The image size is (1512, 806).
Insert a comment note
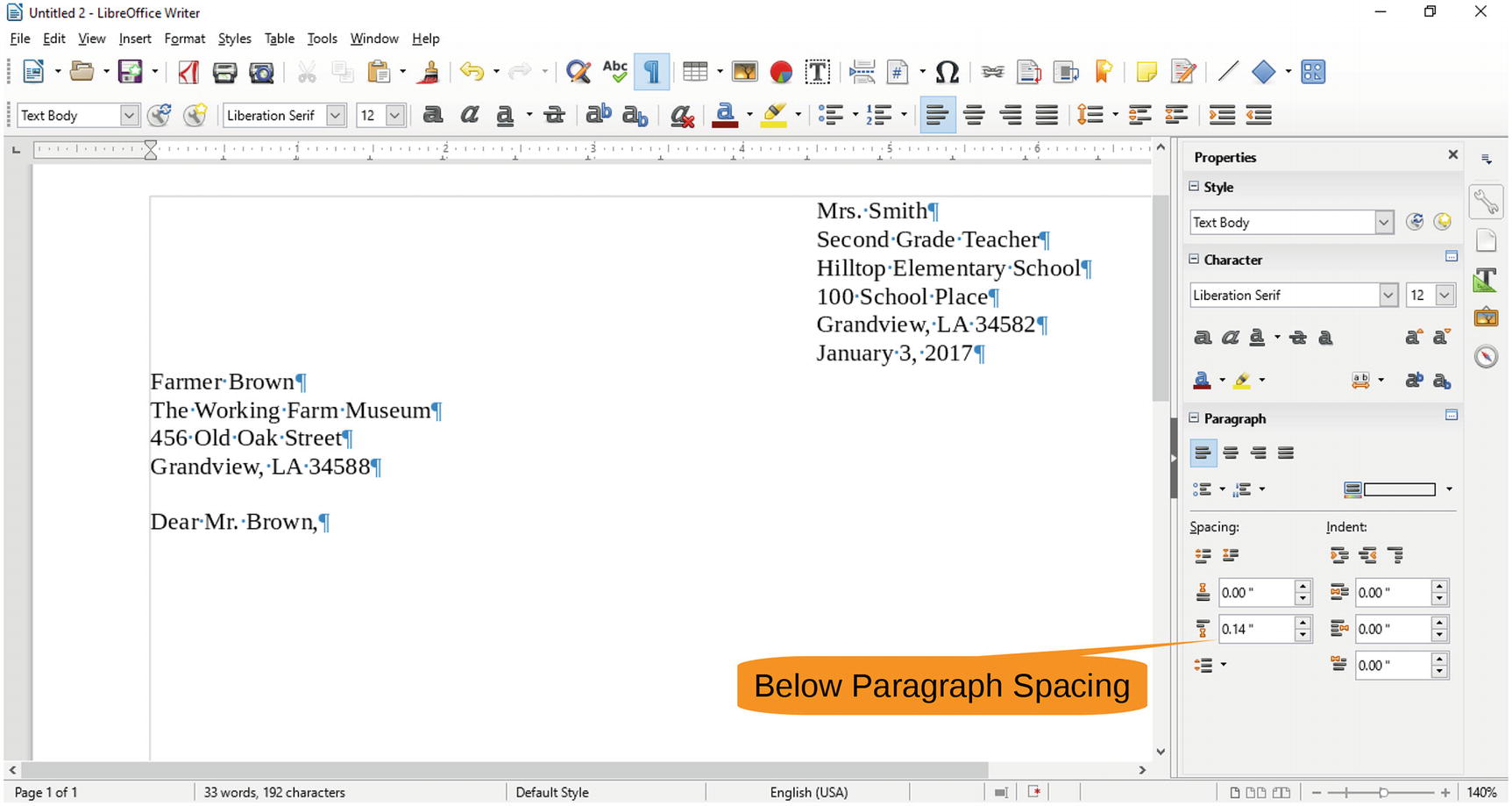pos(1146,72)
